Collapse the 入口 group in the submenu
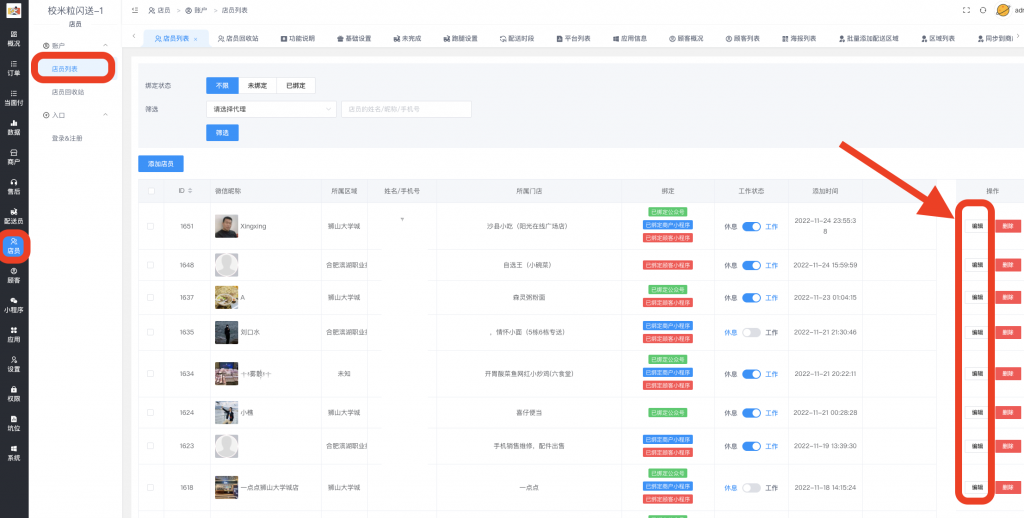Image resolution: width=1024 pixels, height=518 pixels. click(x=106, y=115)
